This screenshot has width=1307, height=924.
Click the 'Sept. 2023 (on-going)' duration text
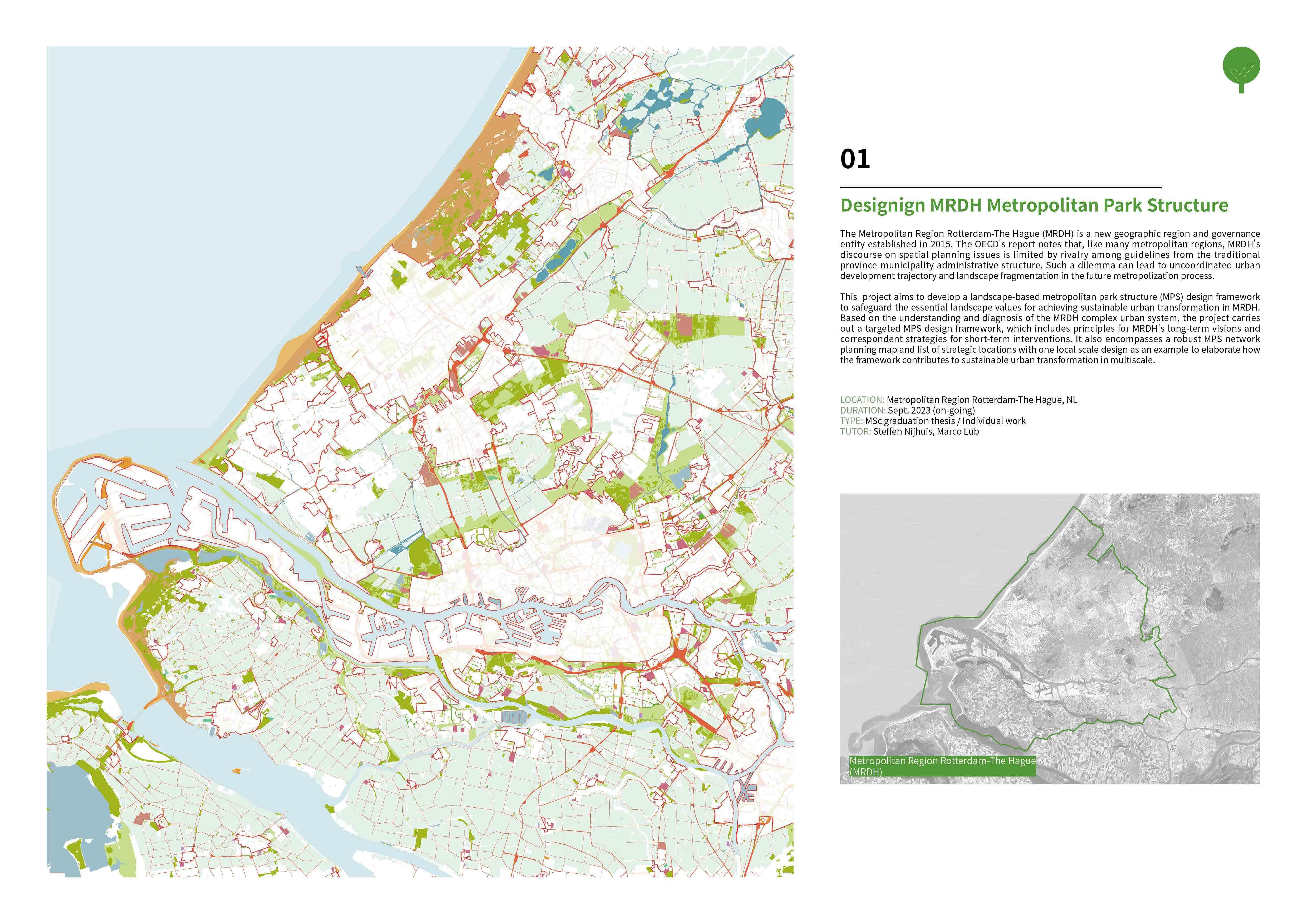tap(931, 410)
